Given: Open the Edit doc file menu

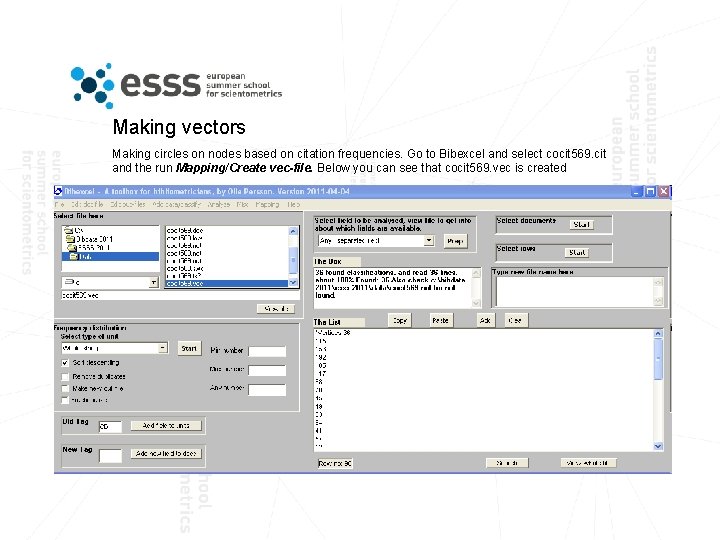Looking at the screenshot, I should click(x=87, y=204).
